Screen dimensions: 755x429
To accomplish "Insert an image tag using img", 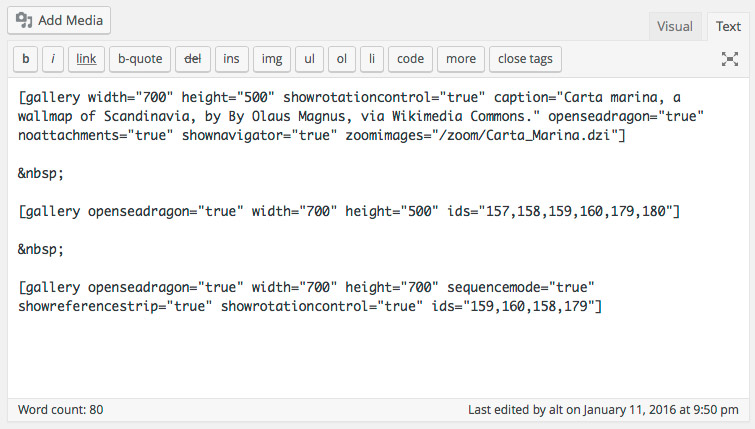I will (272, 59).
